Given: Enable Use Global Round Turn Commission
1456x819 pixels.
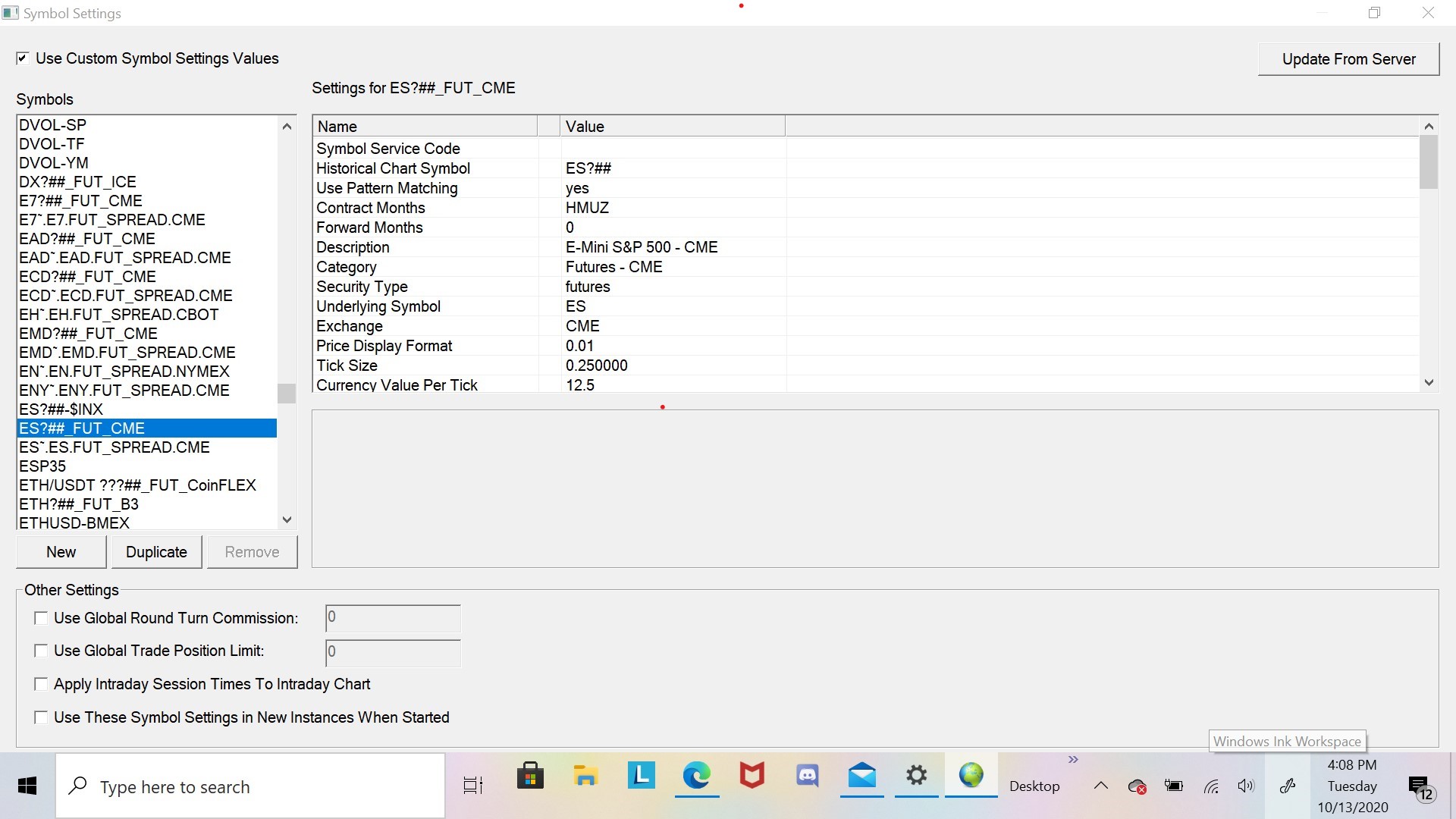Looking at the screenshot, I should (41, 619).
